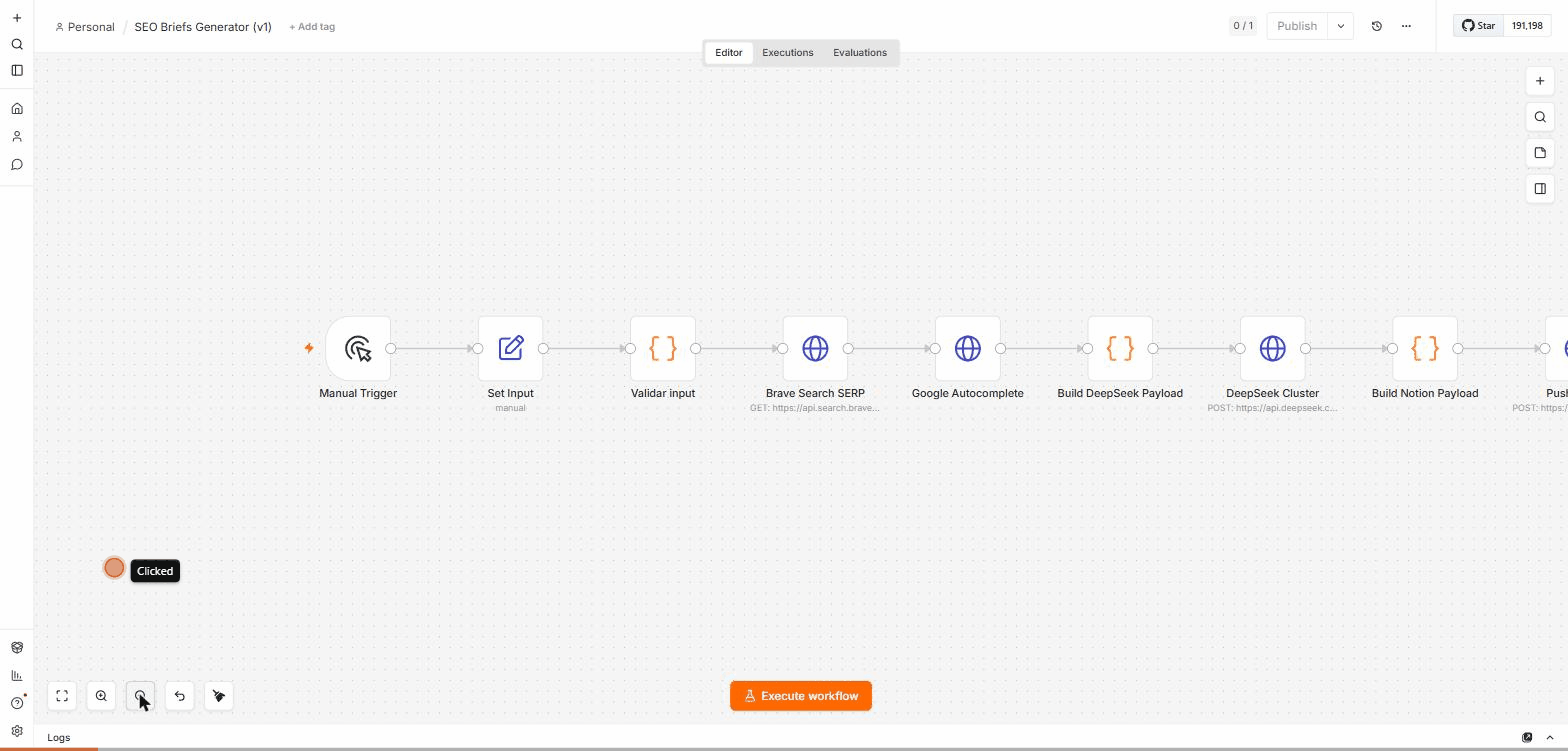This screenshot has width=1568, height=751.
Task: Open the Help question mark icon
Action: click(x=17, y=703)
